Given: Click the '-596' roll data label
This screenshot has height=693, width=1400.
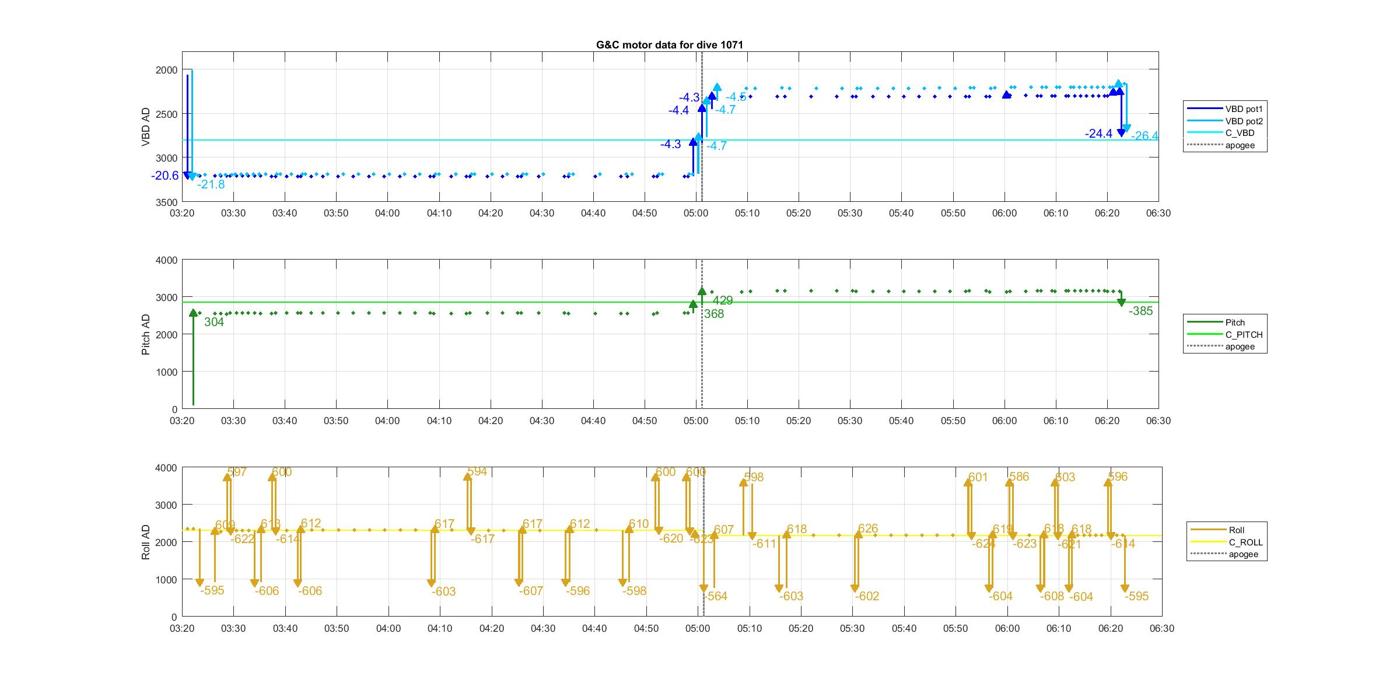Looking at the screenshot, I should [578, 592].
